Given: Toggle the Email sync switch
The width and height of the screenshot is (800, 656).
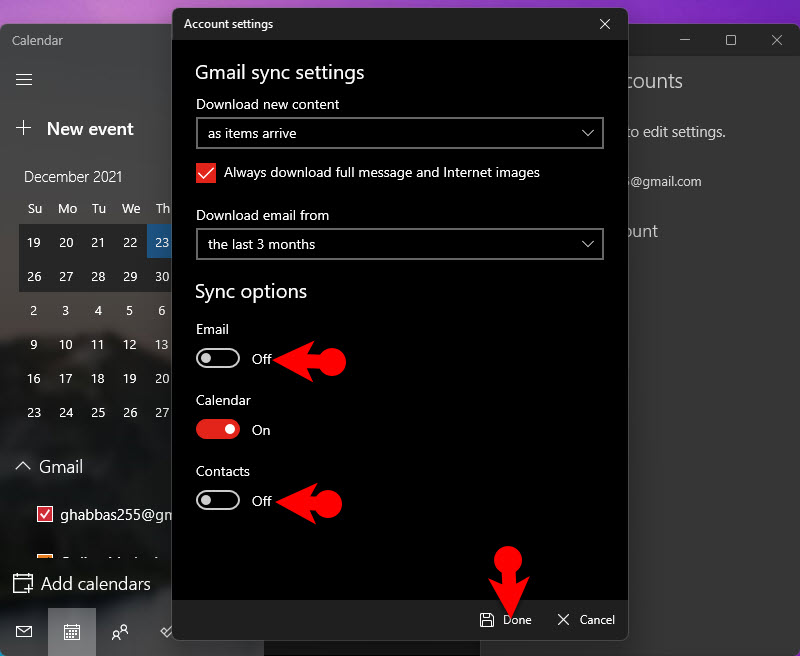Looking at the screenshot, I should click(218, 358).
